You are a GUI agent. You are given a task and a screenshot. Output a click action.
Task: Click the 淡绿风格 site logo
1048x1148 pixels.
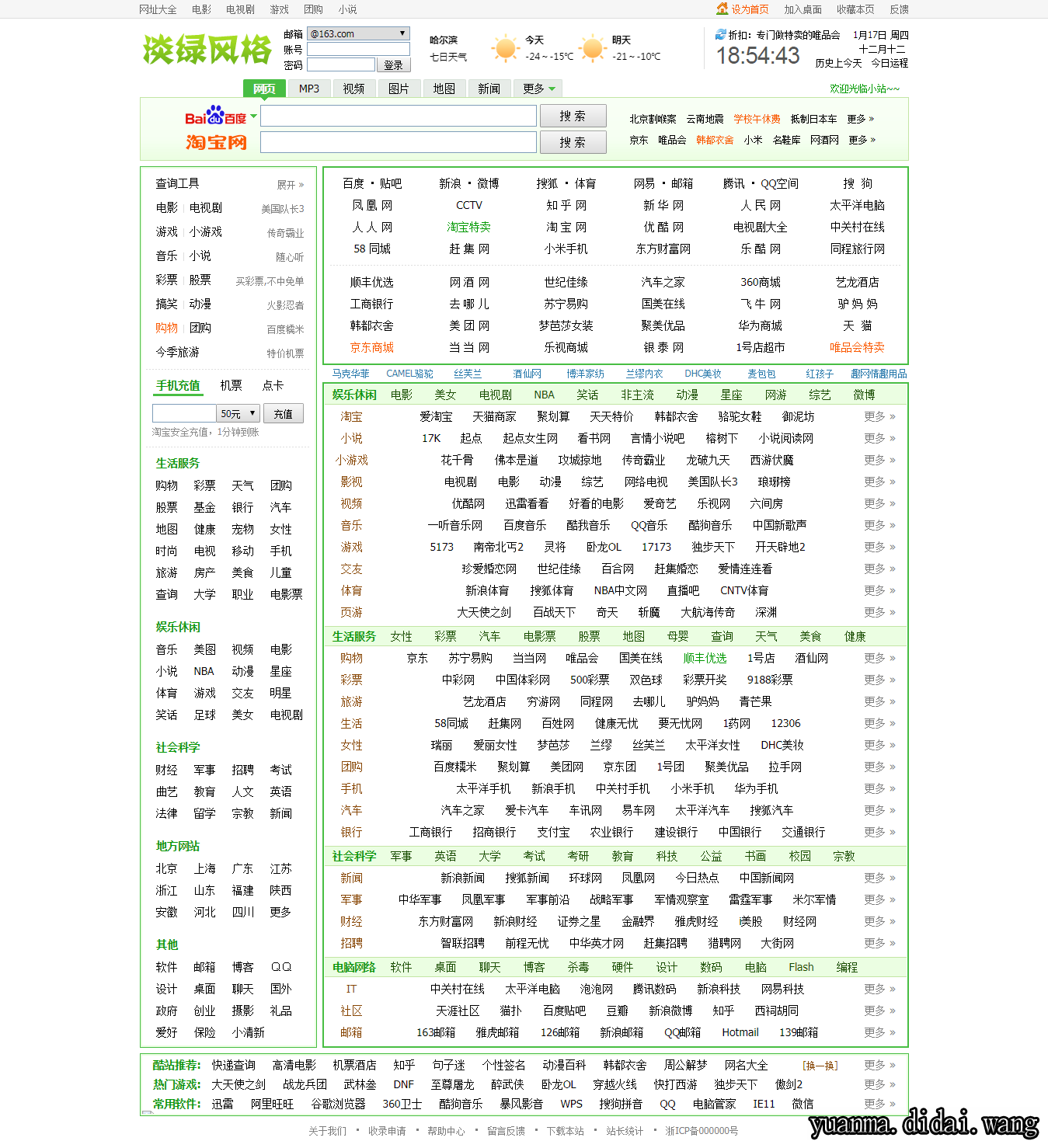[207, 50]
